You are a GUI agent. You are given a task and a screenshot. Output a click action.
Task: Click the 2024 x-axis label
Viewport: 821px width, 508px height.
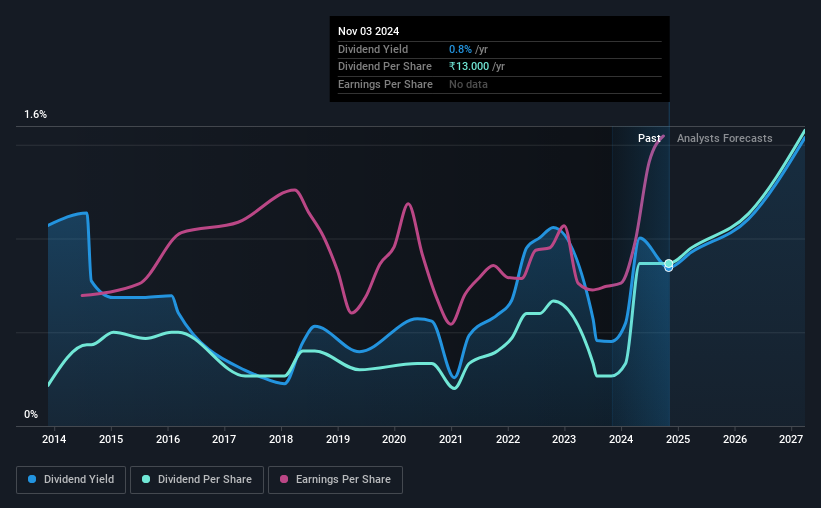621,439
